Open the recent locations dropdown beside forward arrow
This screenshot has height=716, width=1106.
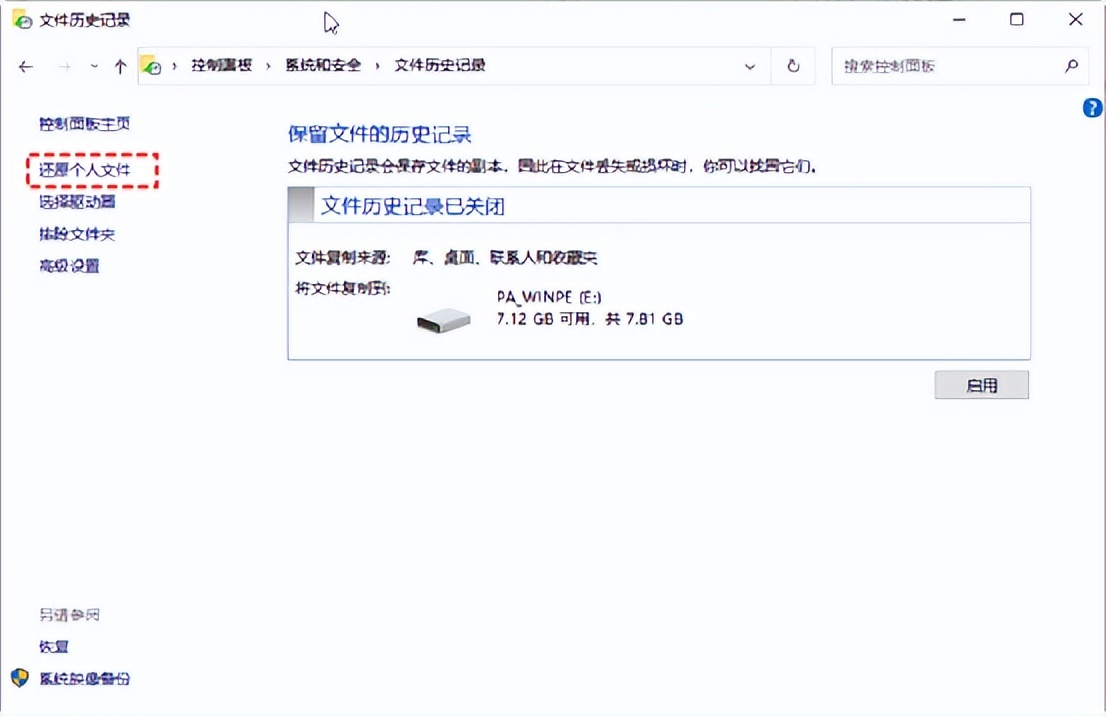[93, 65]
